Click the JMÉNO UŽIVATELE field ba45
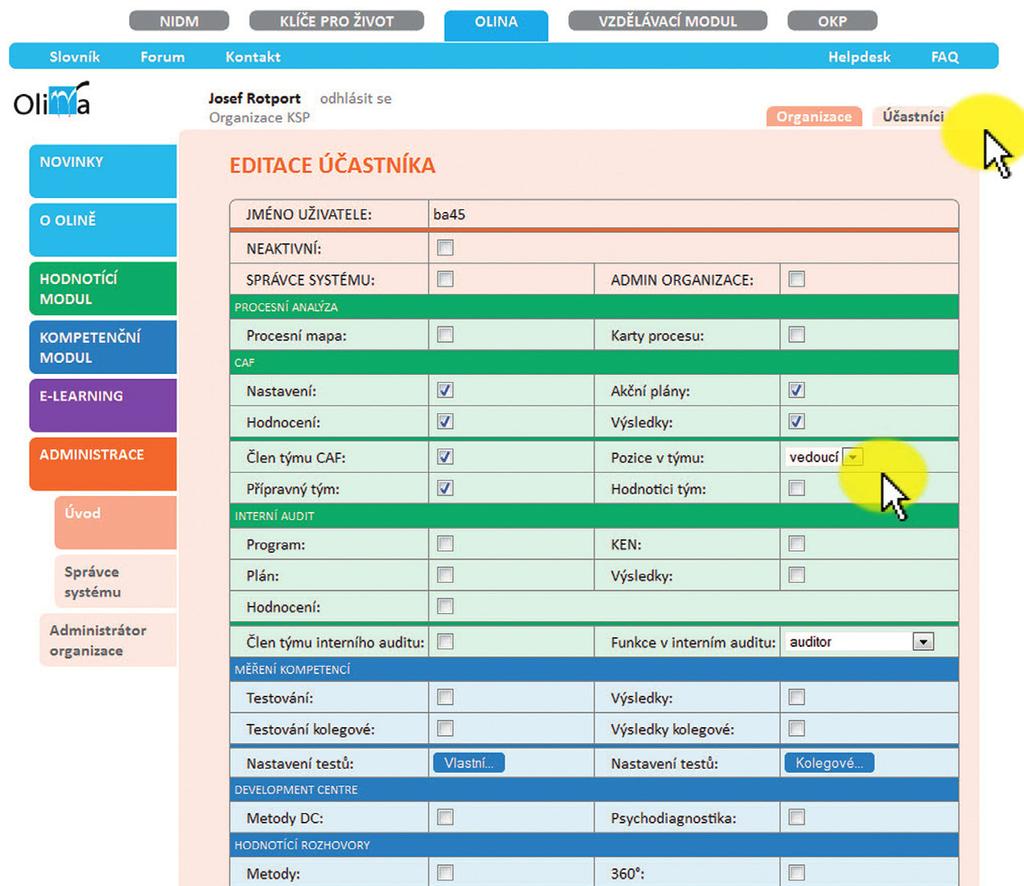This screenshot has height=886, width=1024. [x=694, y=214]
